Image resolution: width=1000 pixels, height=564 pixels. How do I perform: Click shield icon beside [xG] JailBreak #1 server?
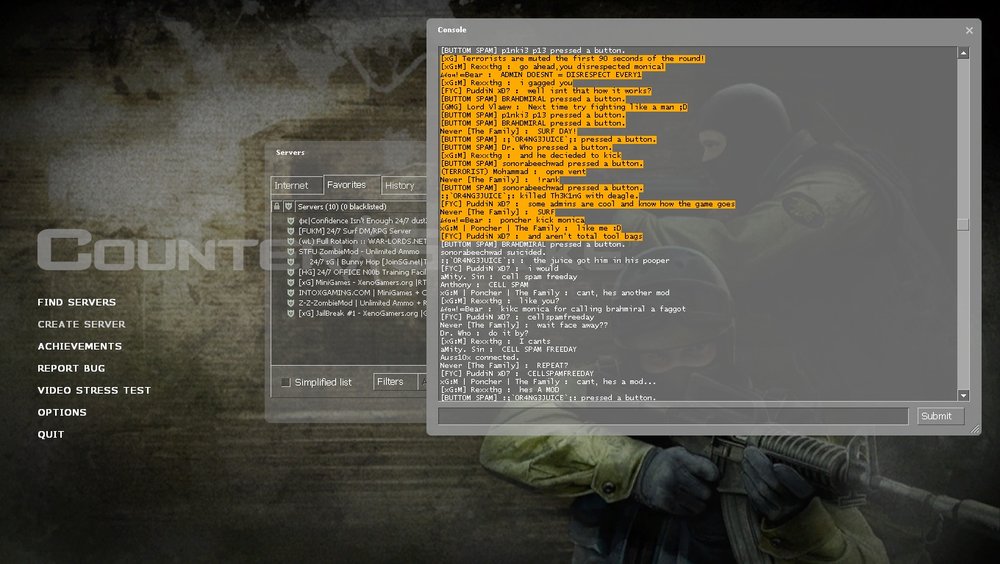(291, 313)
